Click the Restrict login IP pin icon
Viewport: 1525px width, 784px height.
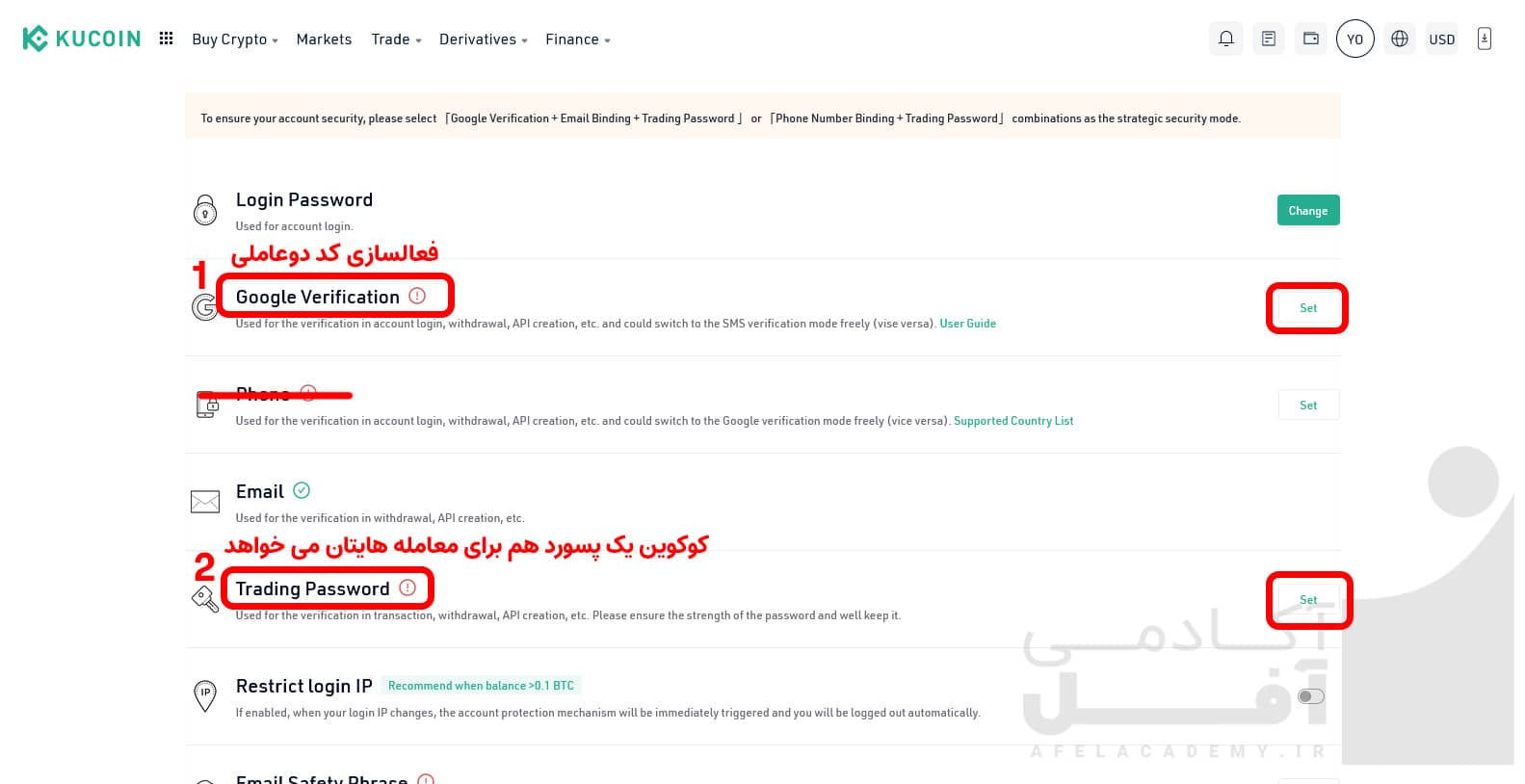[205, 696]
